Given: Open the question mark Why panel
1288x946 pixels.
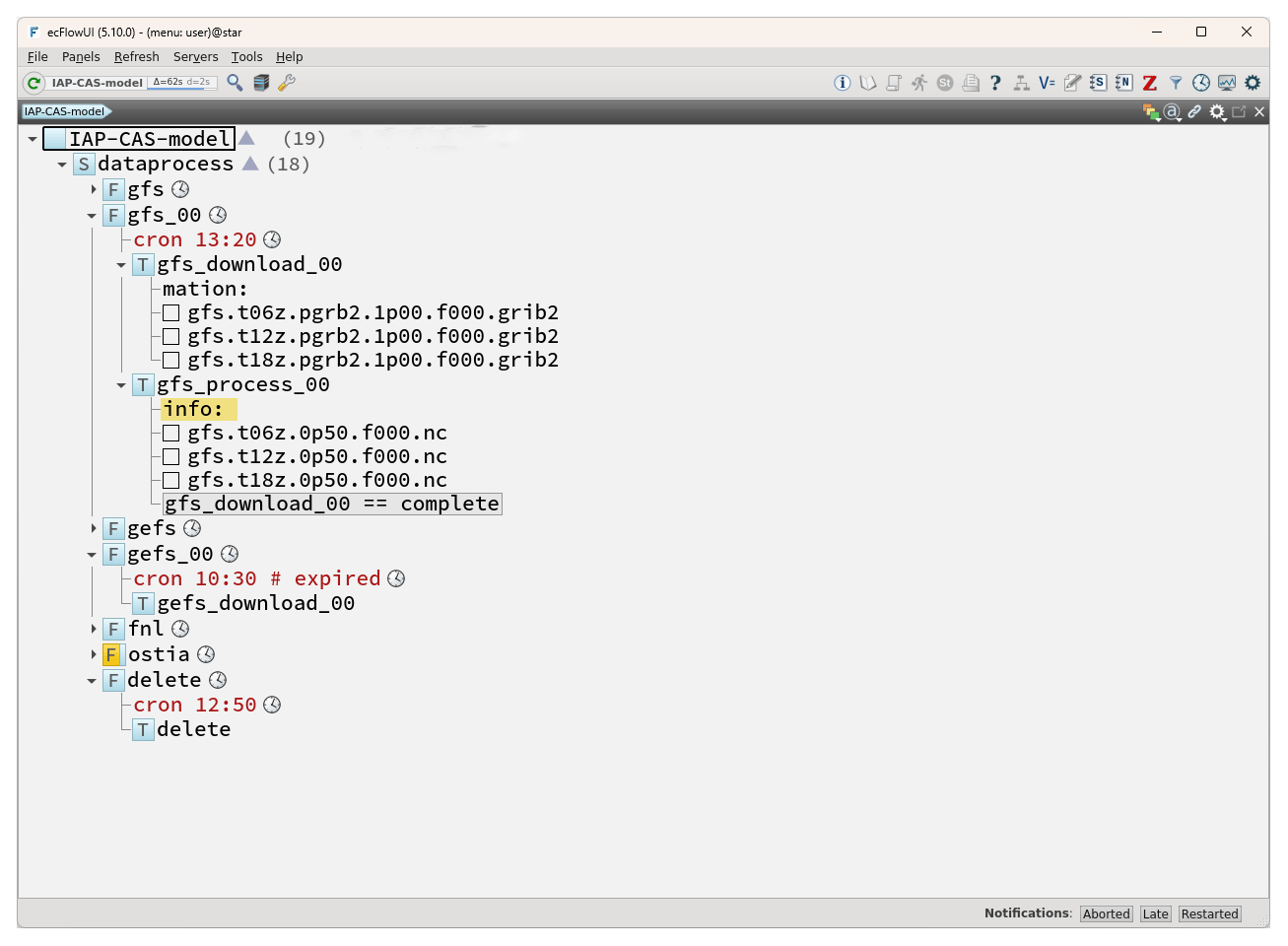Looking at the screenshot, I should 995,83.
